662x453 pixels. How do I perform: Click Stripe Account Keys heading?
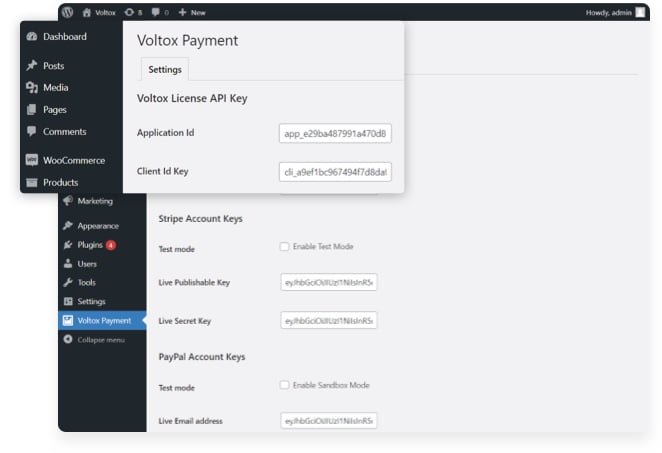tap(201, 219)
